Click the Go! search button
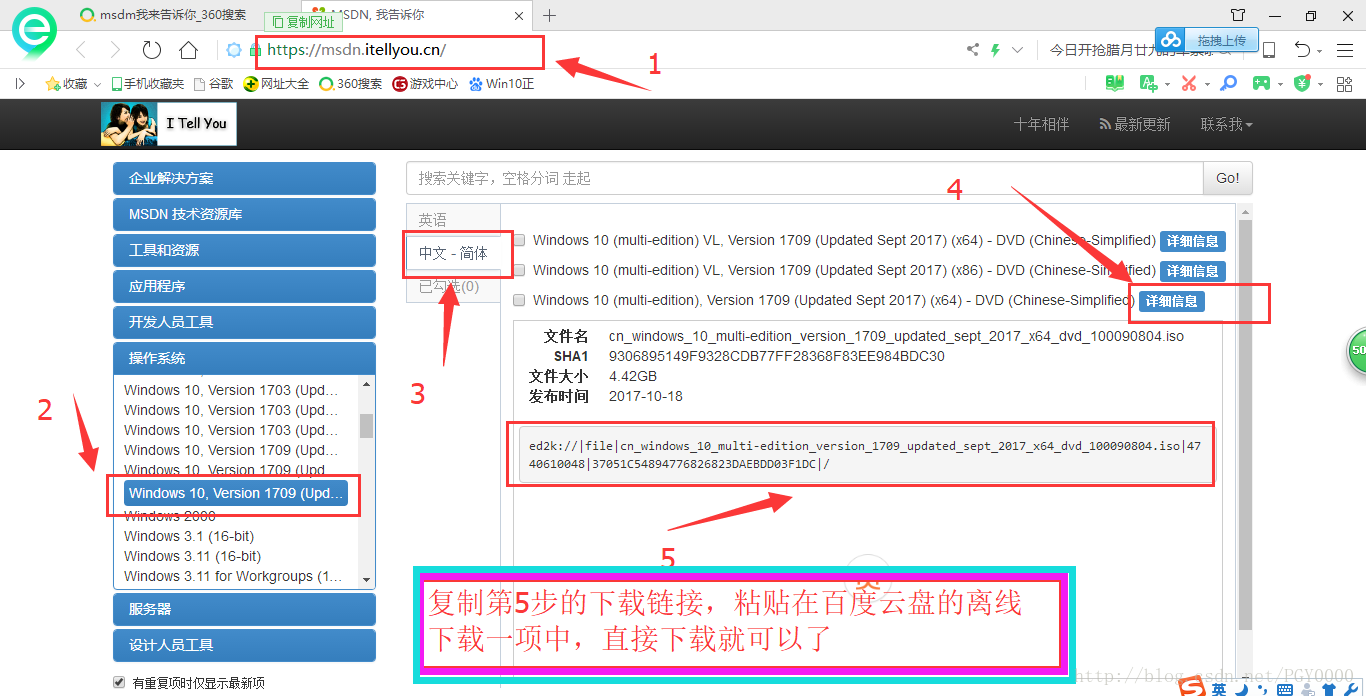 tap(1227, 178)
